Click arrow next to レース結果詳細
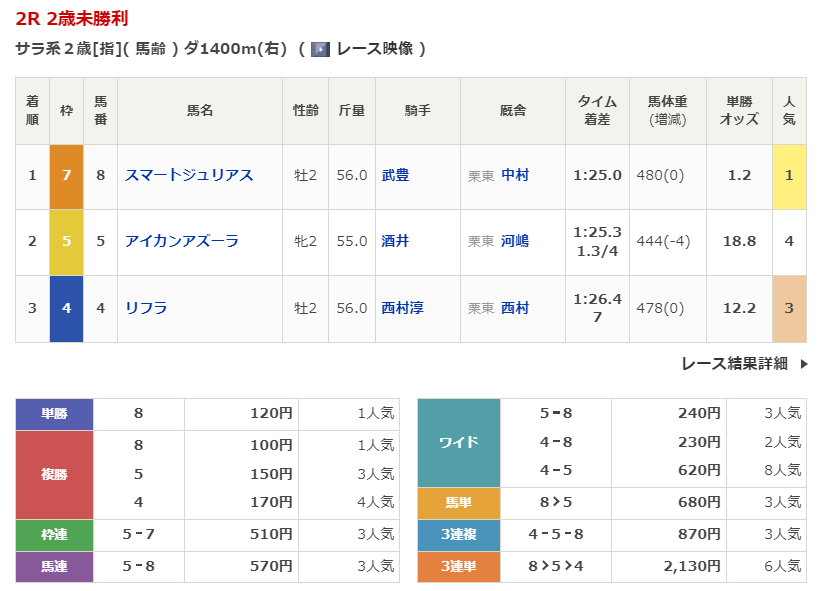 tap(804, 364)
